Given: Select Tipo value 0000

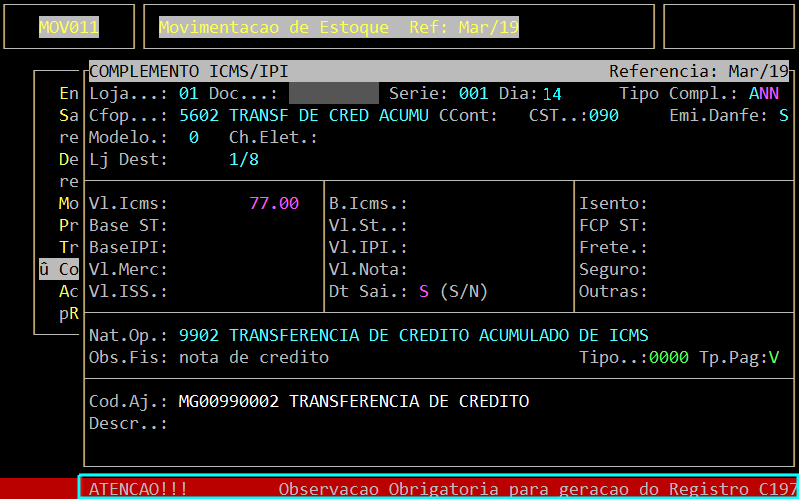Looking at the screenshot, I should [669, 357].
